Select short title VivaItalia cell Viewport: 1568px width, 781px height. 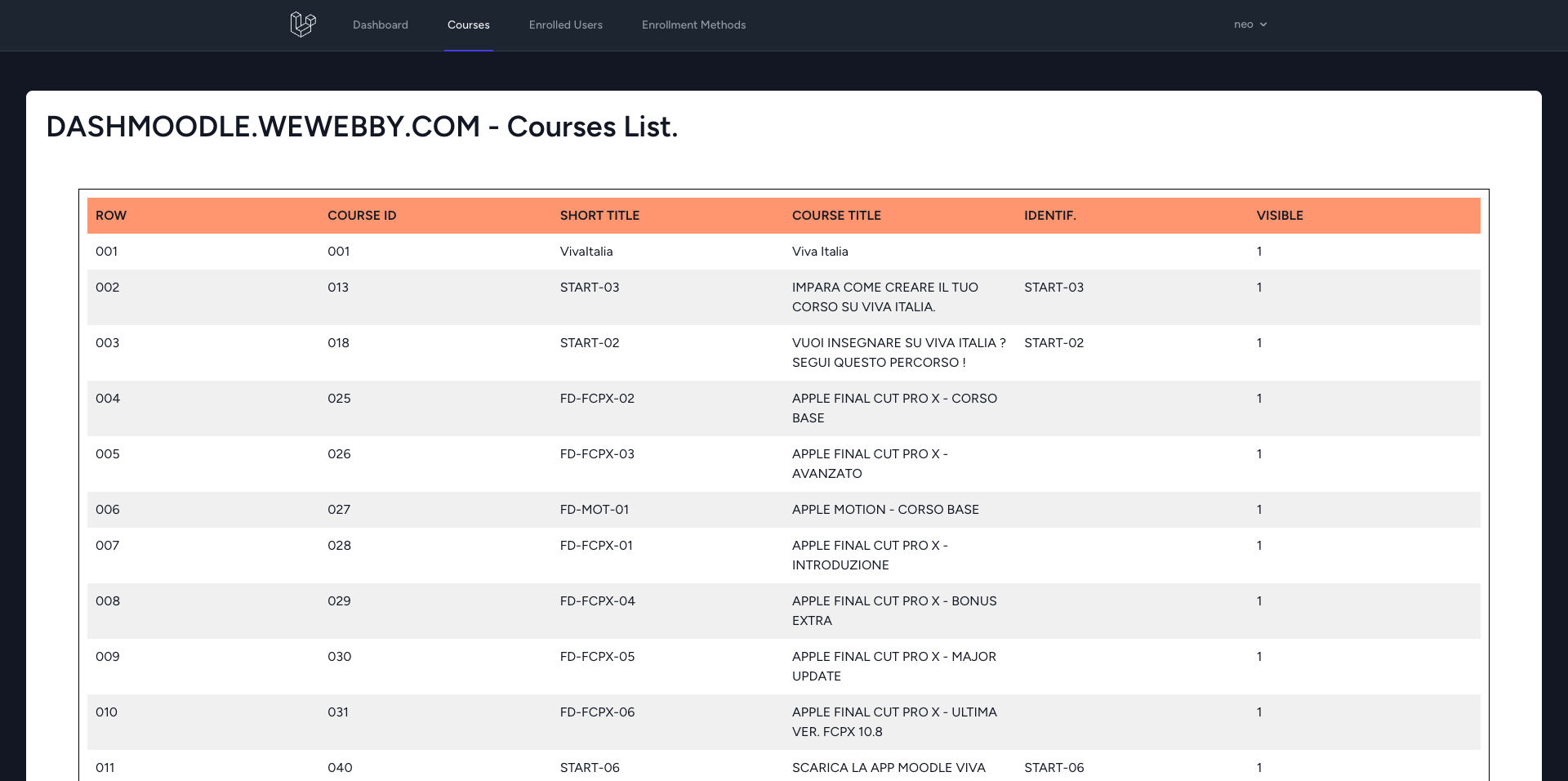586,252
